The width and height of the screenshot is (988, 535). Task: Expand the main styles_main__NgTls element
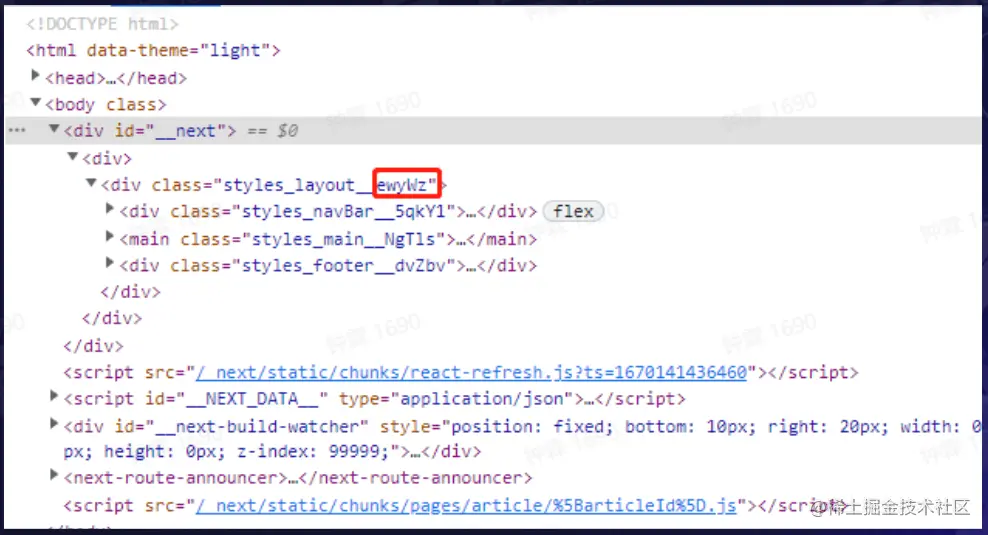point(110,236)
